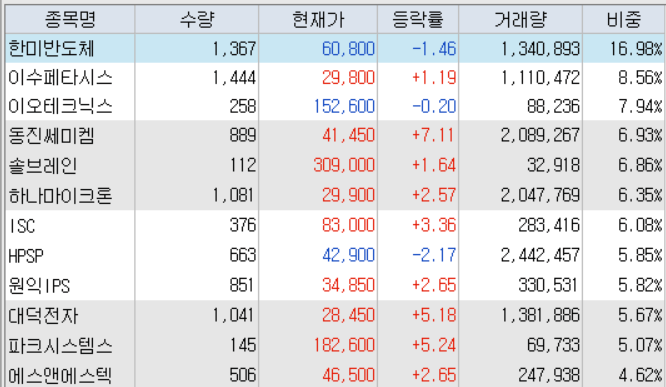Click current price 83,000
Viewport: 666px width, 387px height.
pyautogui.click(x=348, y=225)
